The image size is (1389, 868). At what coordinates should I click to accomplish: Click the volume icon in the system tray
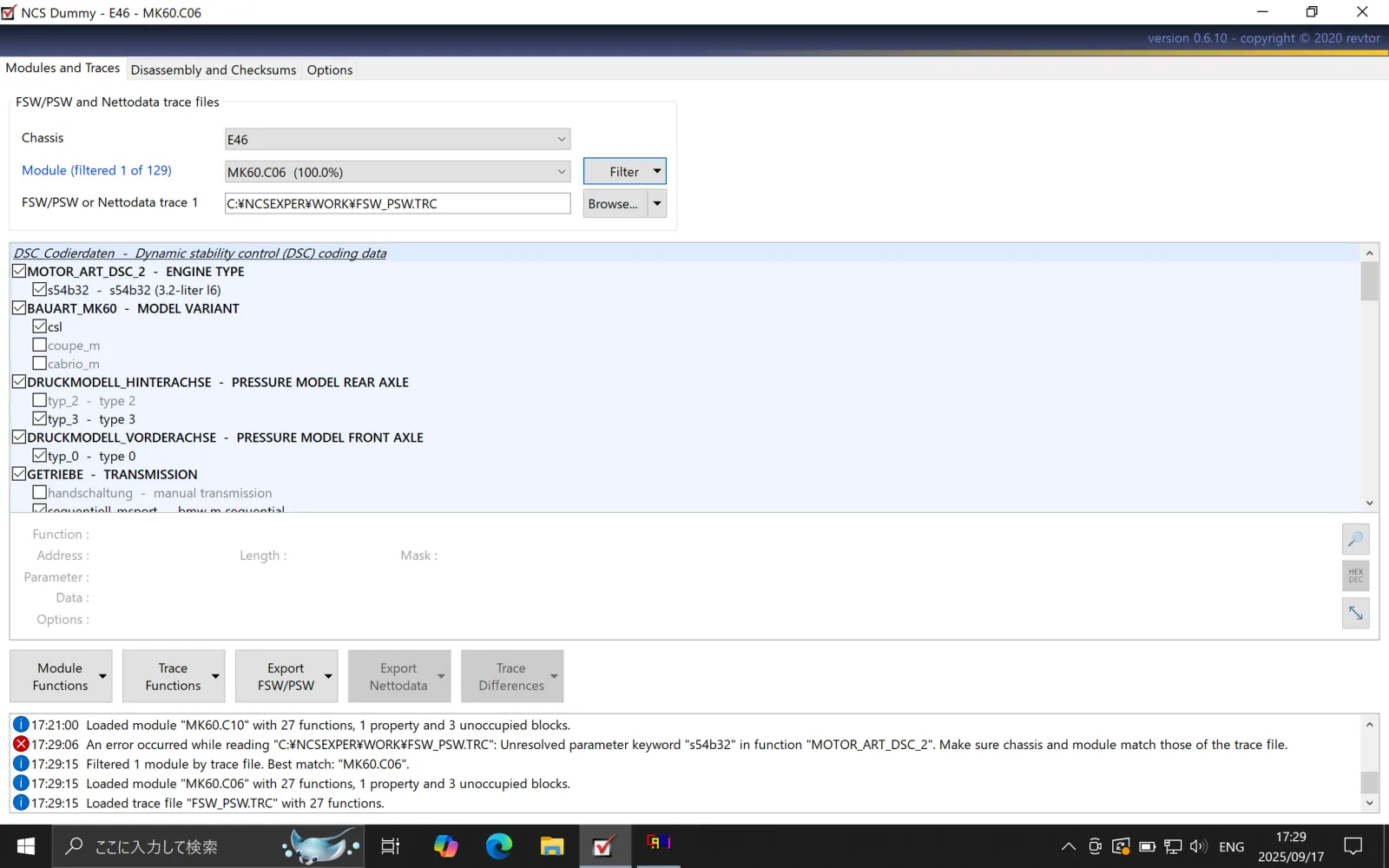(x=1198, y=846)
